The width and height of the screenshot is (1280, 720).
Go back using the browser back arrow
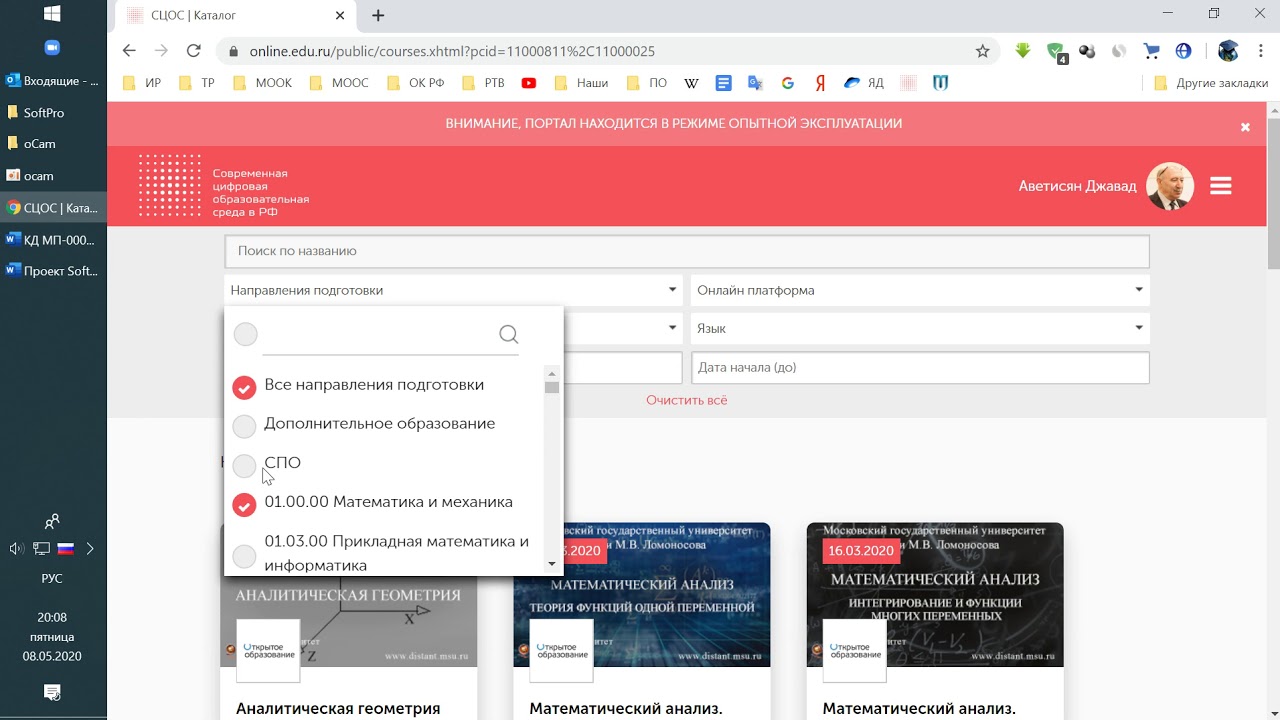coord(129,51)
